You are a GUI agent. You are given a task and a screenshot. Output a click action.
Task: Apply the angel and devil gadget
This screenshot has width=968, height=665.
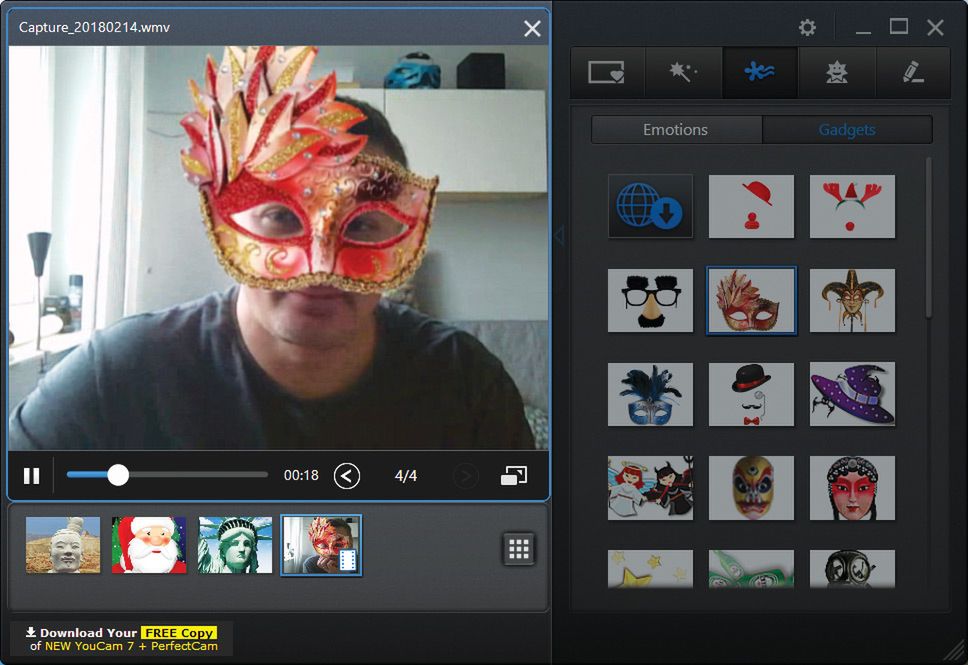click(650, 488)
